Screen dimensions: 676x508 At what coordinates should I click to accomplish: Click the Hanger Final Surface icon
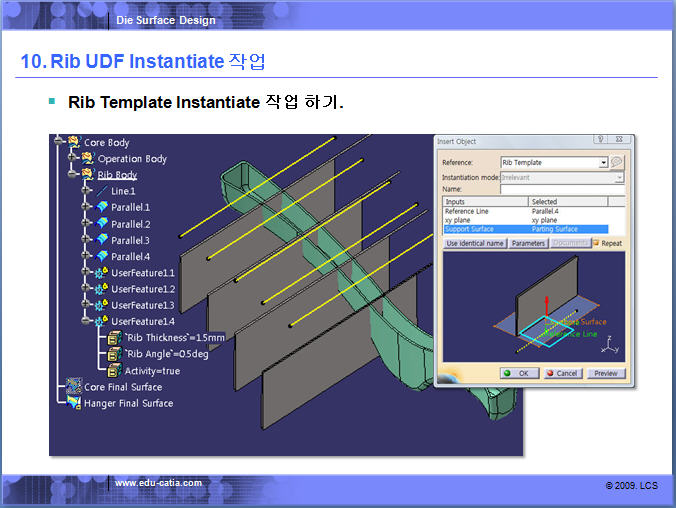[x=73, y=403]
